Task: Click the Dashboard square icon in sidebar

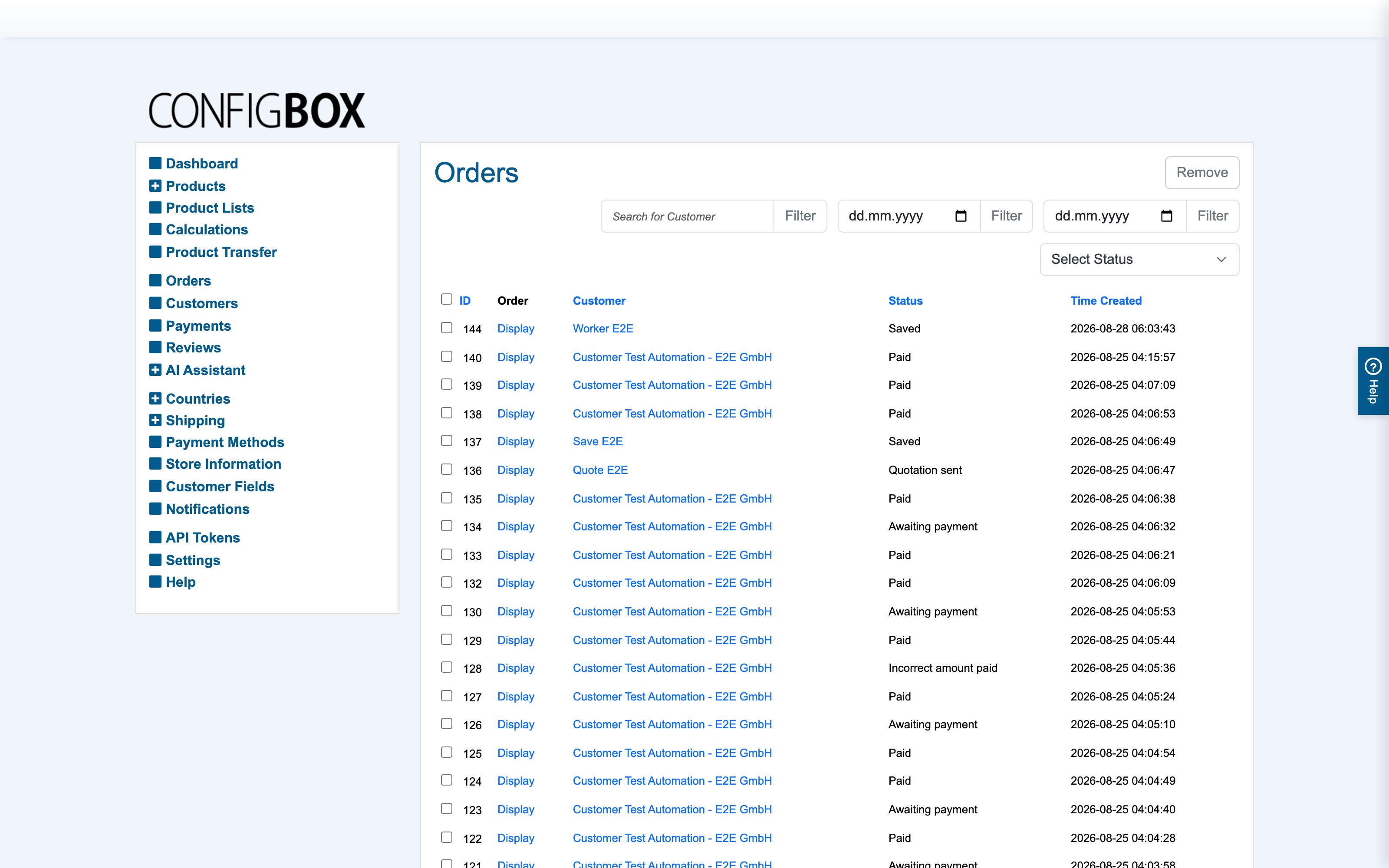Action: pos(155,164)
